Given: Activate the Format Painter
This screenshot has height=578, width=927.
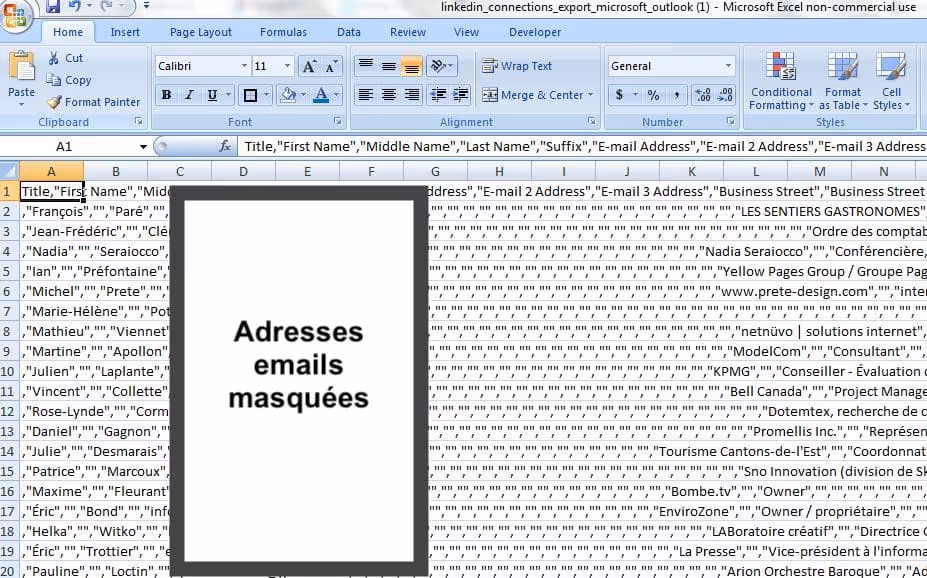Looking at the screenshot, I should coord(93,101).
